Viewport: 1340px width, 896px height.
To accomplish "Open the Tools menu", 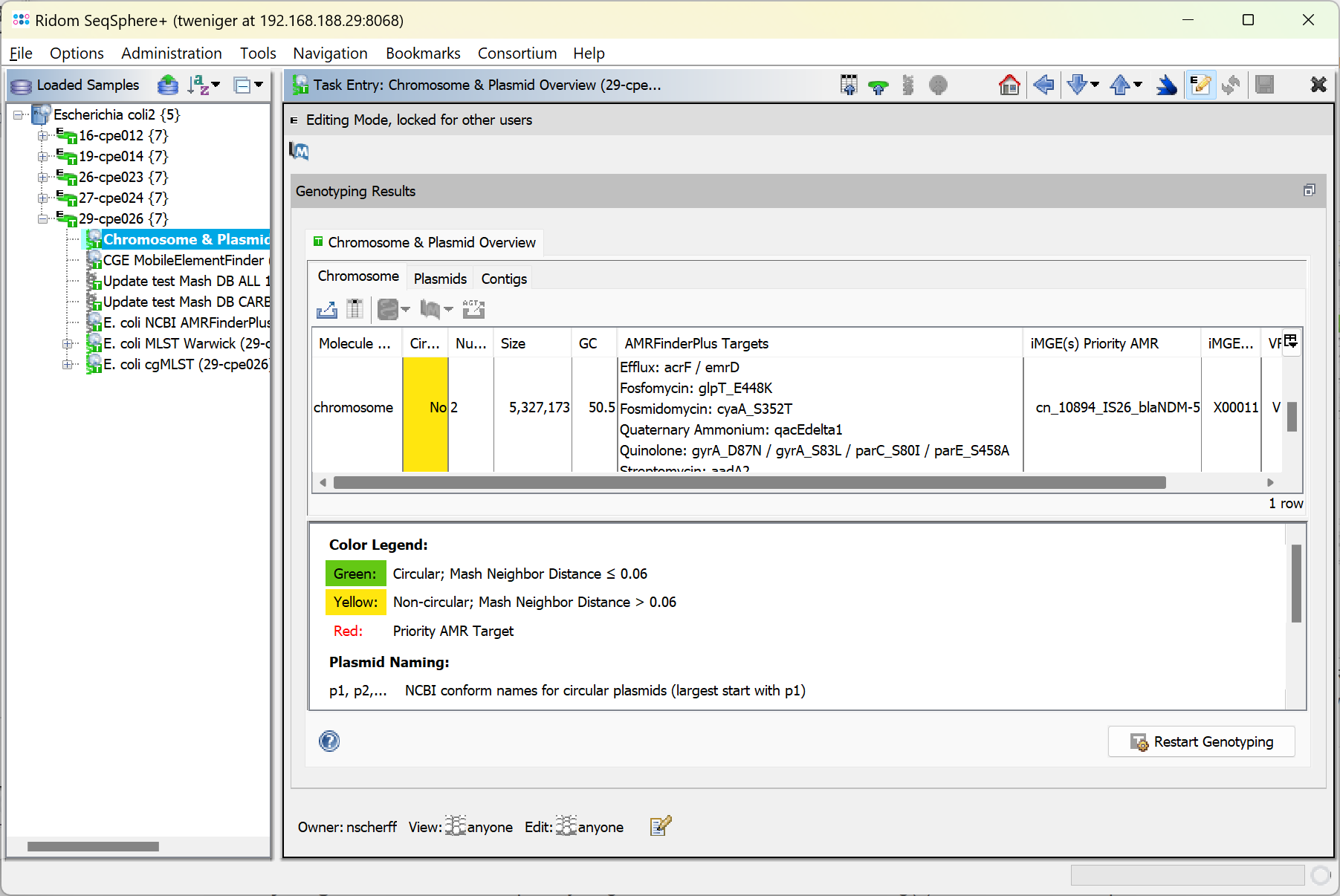I will coord(258,53).
